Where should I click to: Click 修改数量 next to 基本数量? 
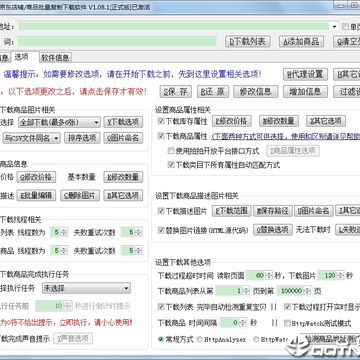coord(123,177)
